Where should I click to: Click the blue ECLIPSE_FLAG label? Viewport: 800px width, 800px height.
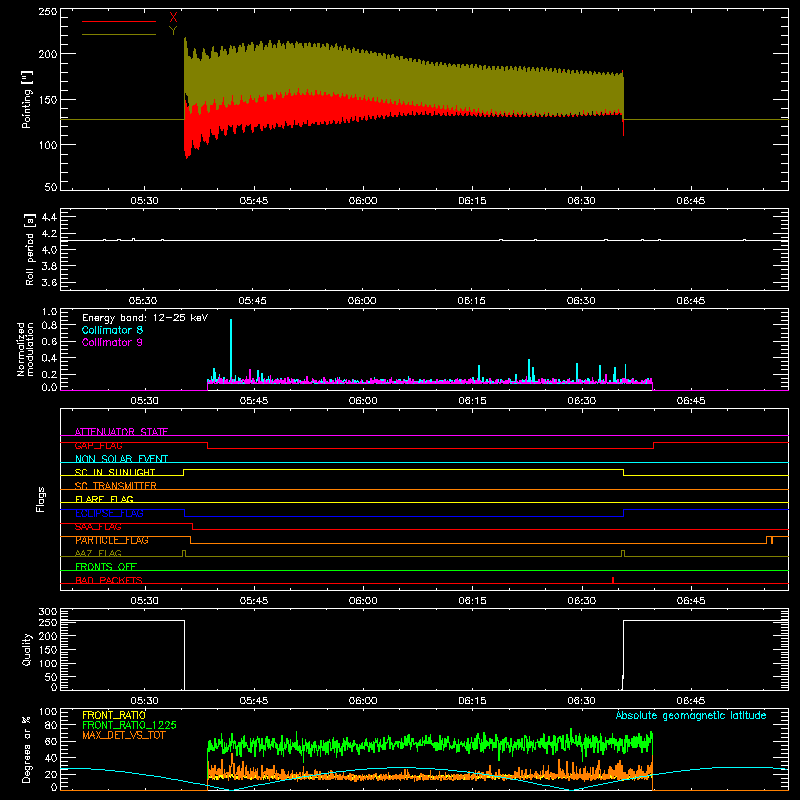109,513
